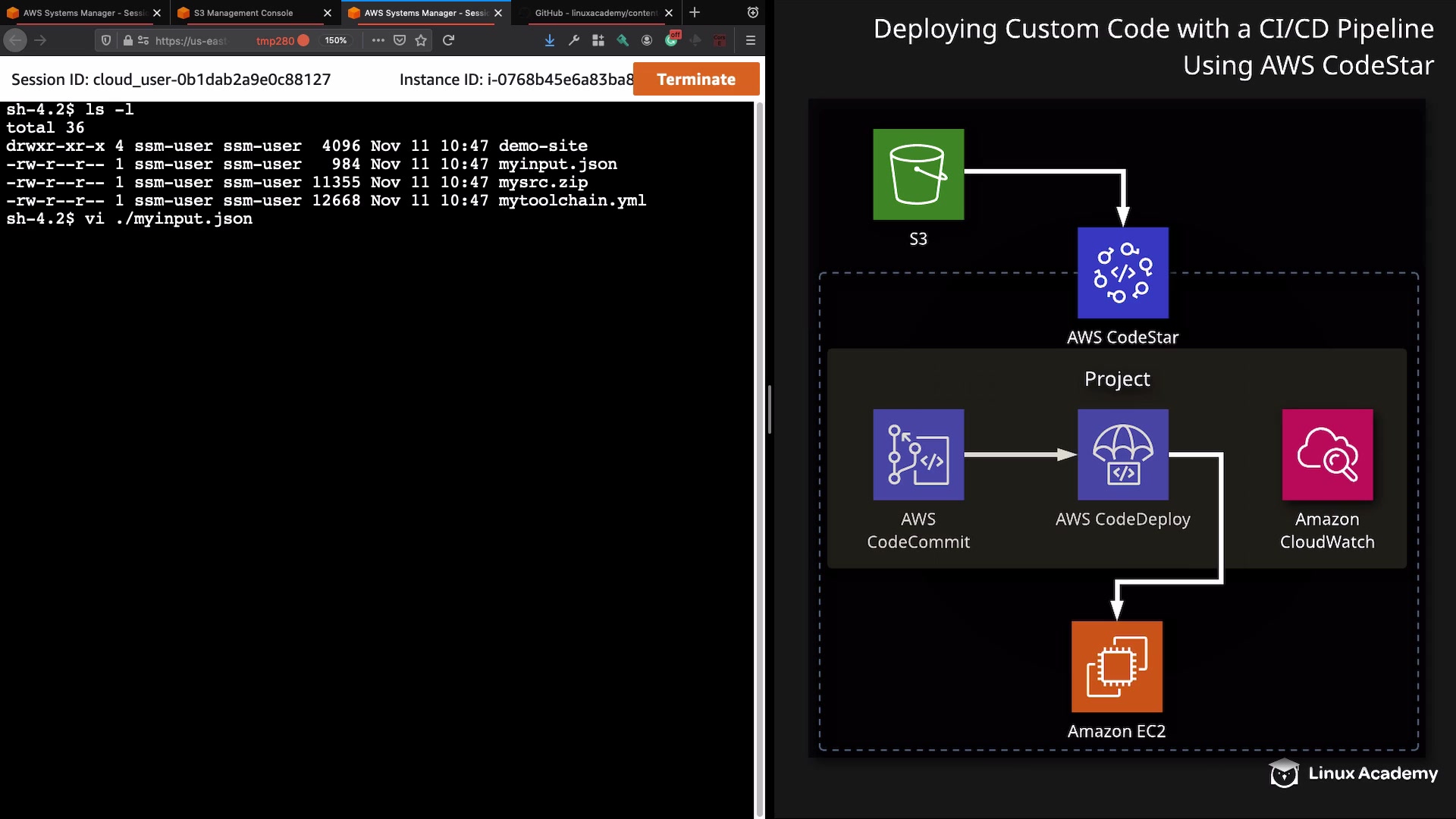The image size is (1456, 819).
Task: Click the terminal vertical scrollbar
Action: tap(759, 455)
